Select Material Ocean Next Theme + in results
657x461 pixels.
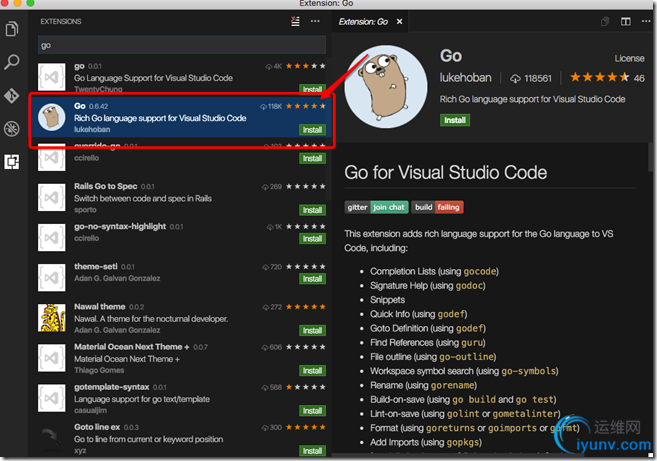(182, 358)
